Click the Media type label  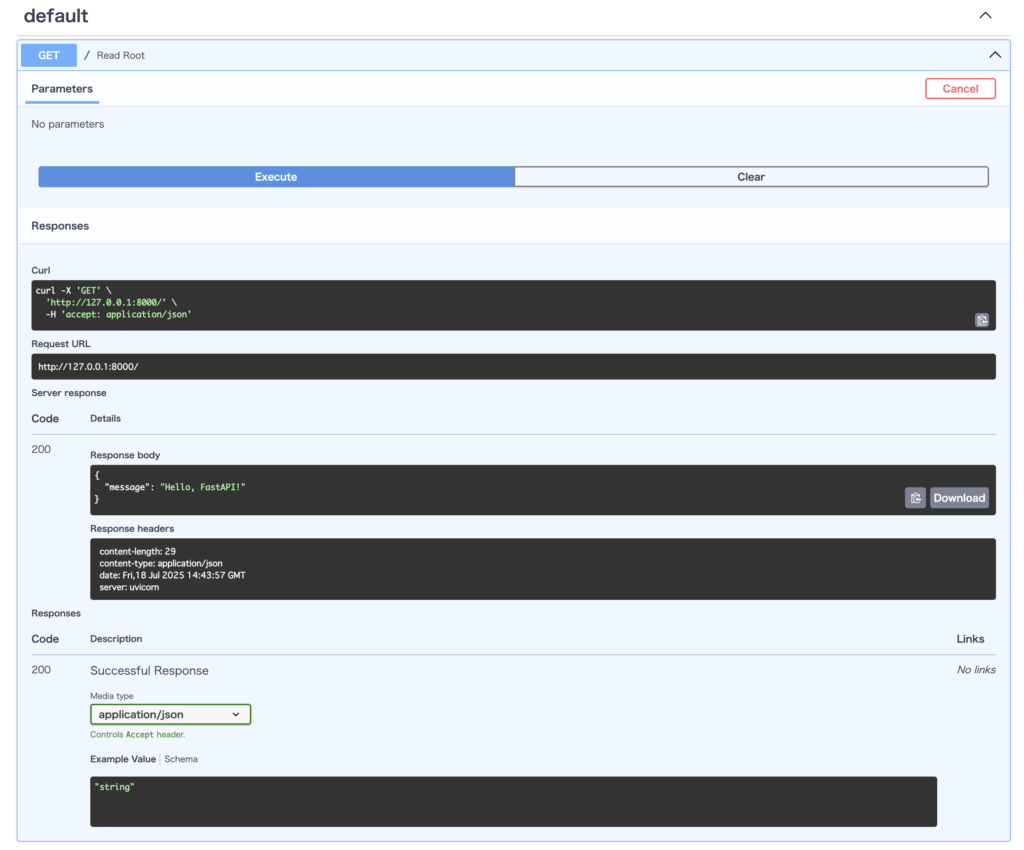112,696
